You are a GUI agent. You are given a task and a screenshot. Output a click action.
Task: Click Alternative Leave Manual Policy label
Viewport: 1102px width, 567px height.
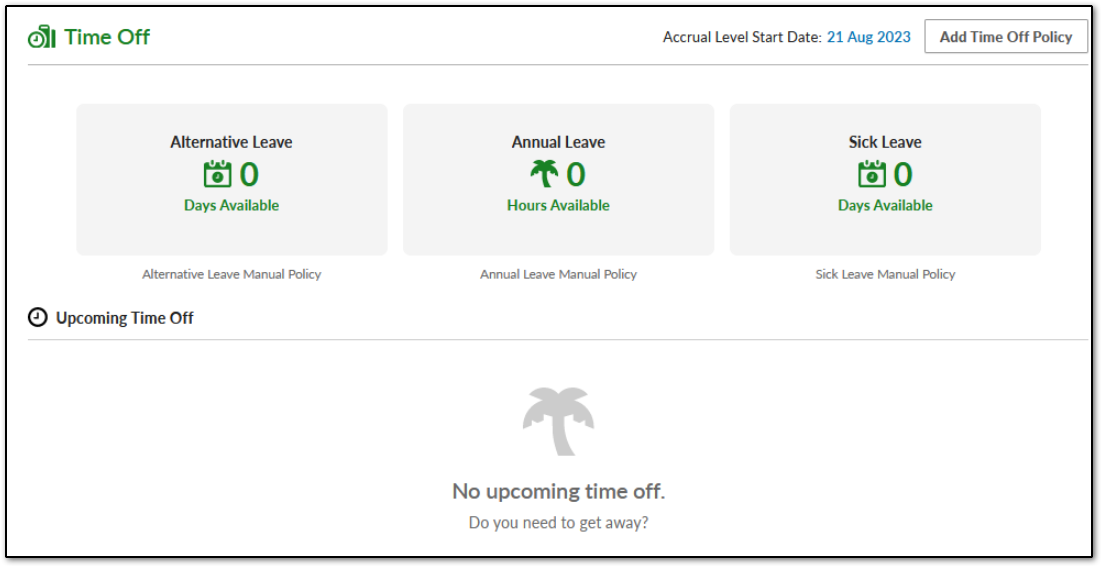click(232, 274)
